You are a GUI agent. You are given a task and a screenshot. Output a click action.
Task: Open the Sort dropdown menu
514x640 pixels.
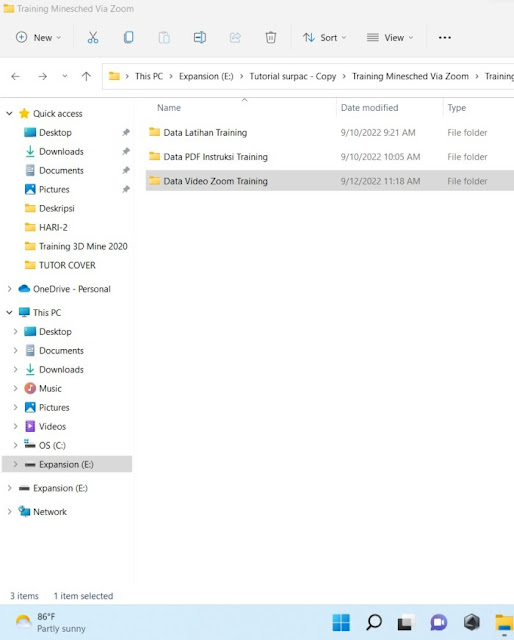click(x=325, y=38)
